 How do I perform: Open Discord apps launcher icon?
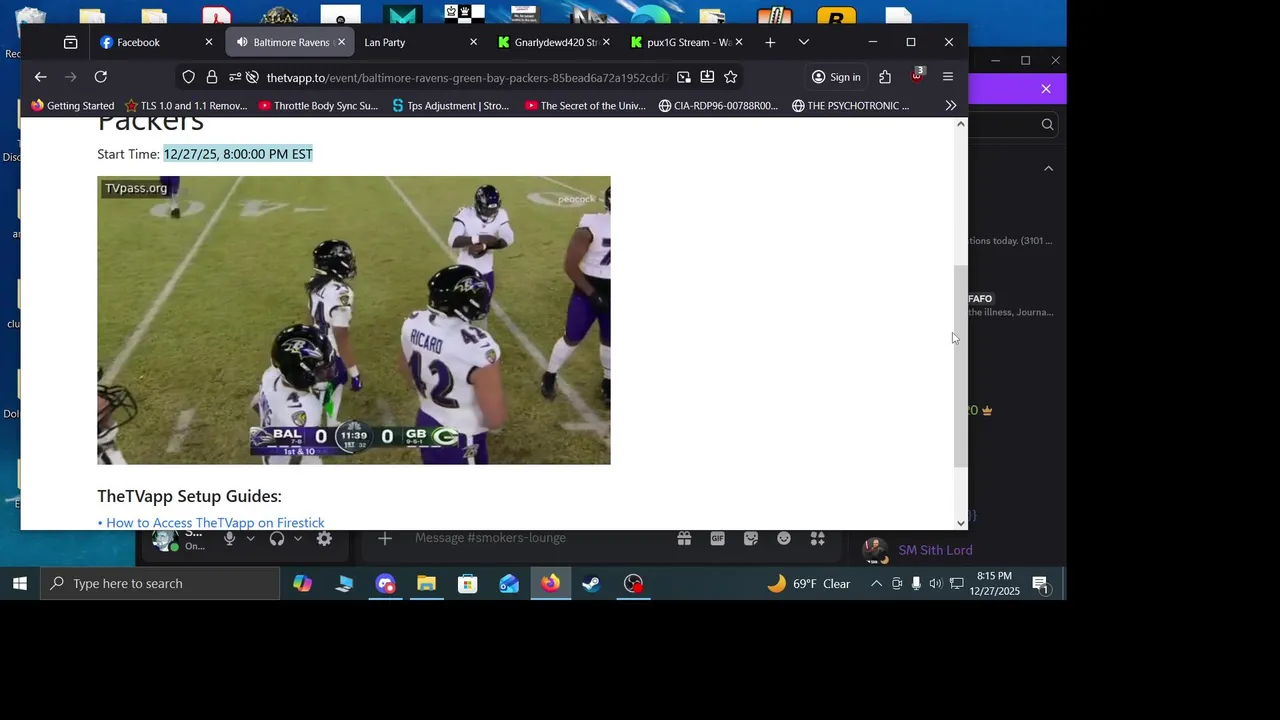tap(818, 538)
